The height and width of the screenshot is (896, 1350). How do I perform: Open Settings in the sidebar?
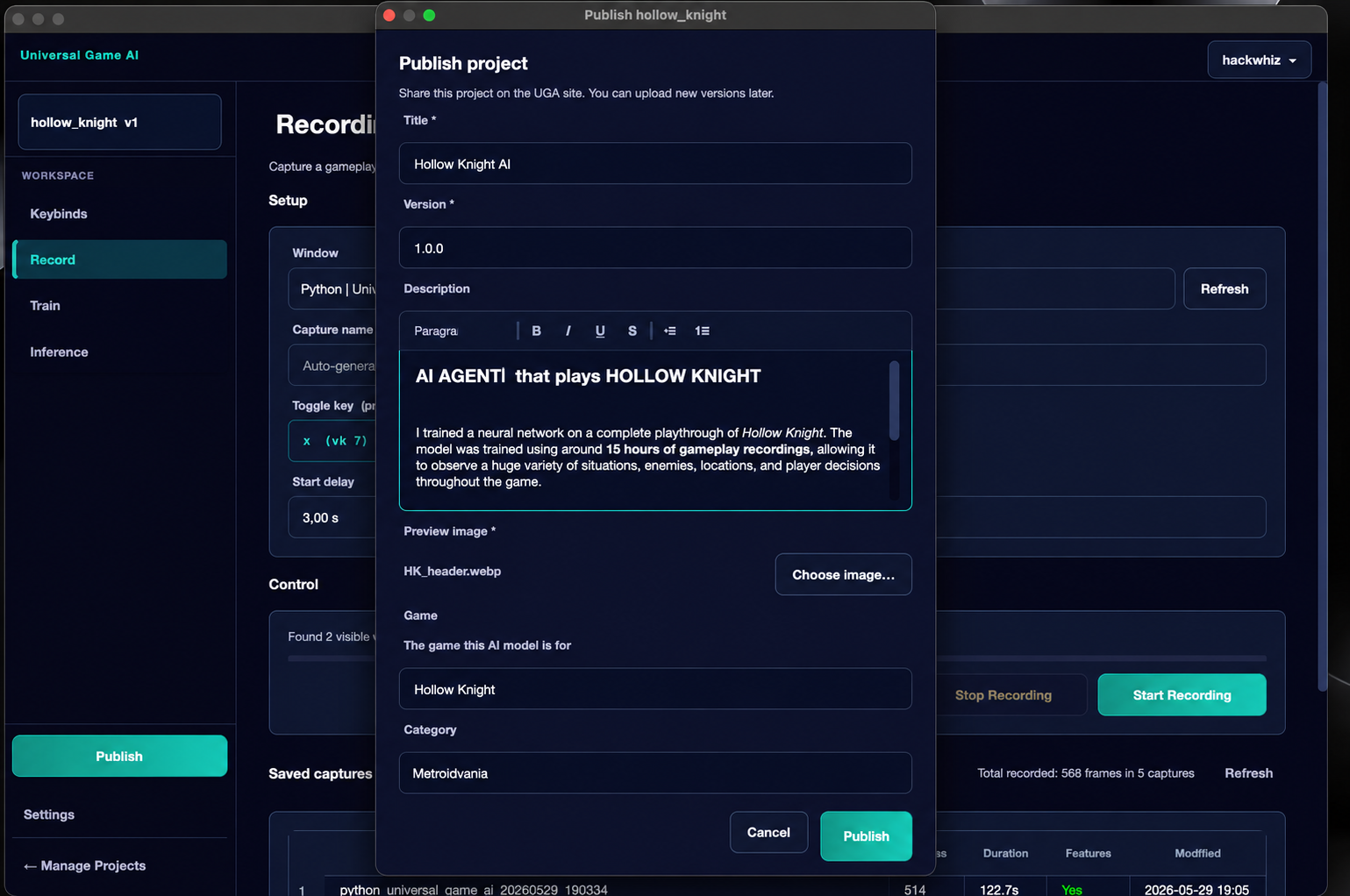click(49, 814)
